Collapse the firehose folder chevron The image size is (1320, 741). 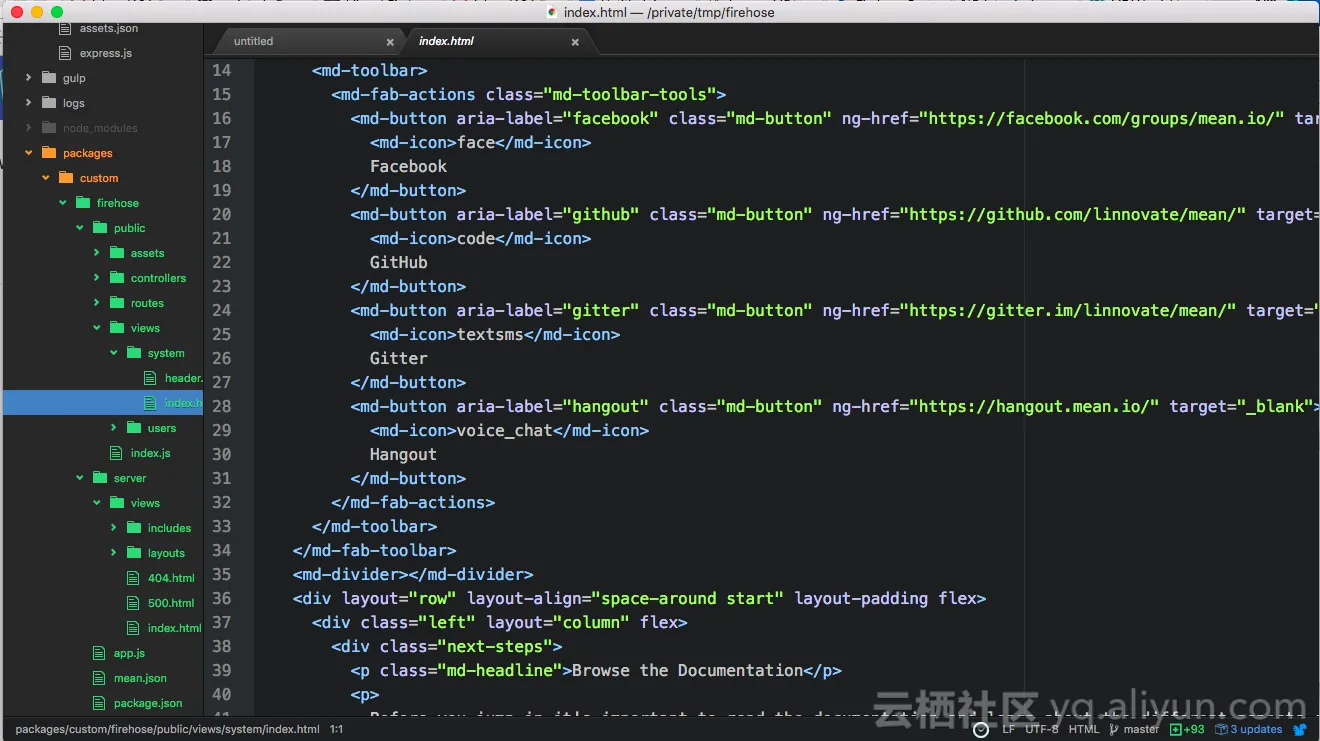(63, 203)
